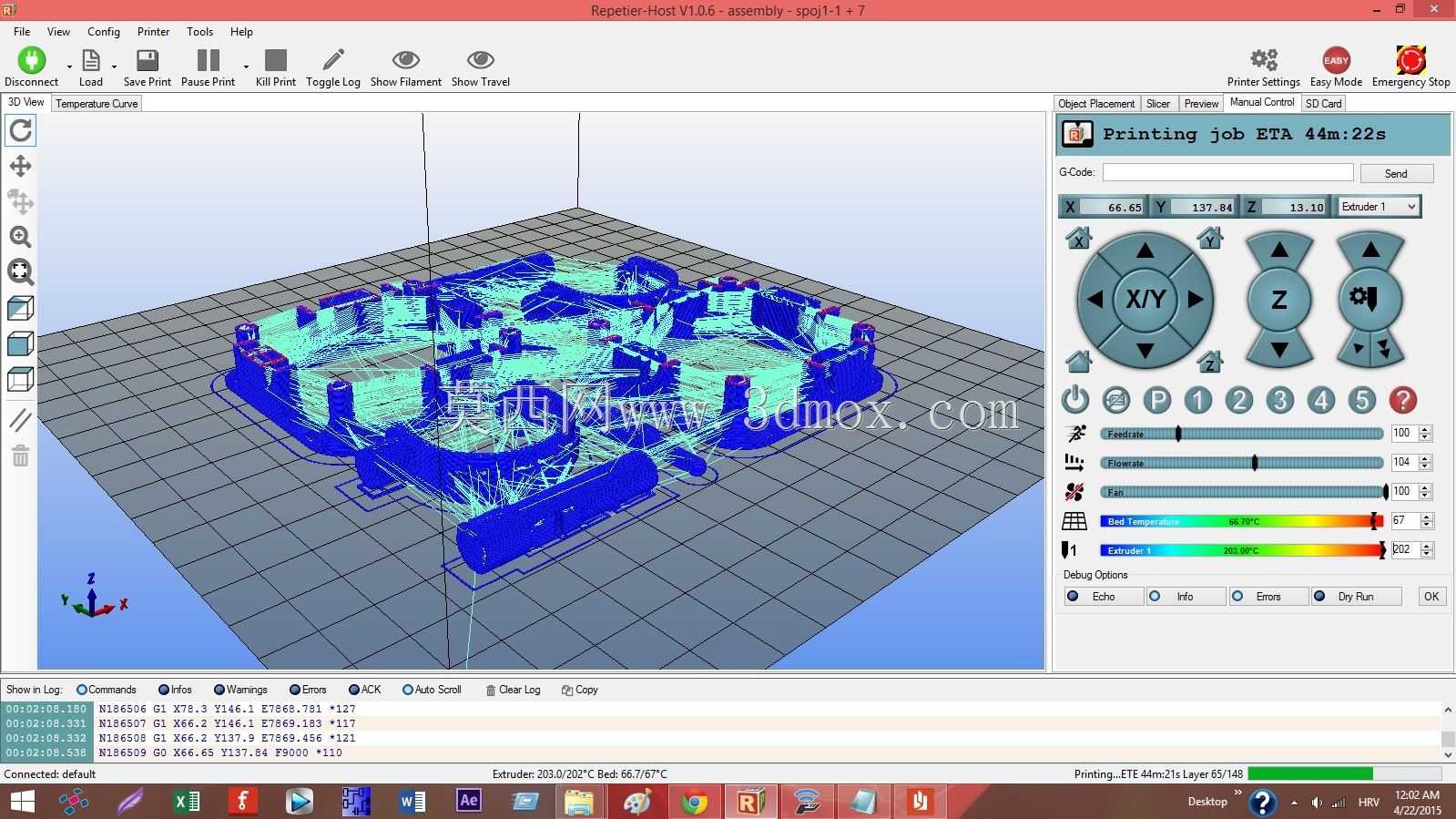This screenshot has height=819, width=1456.
Task: Open Printer Settings gears icon
Action: pos(1264,60)
